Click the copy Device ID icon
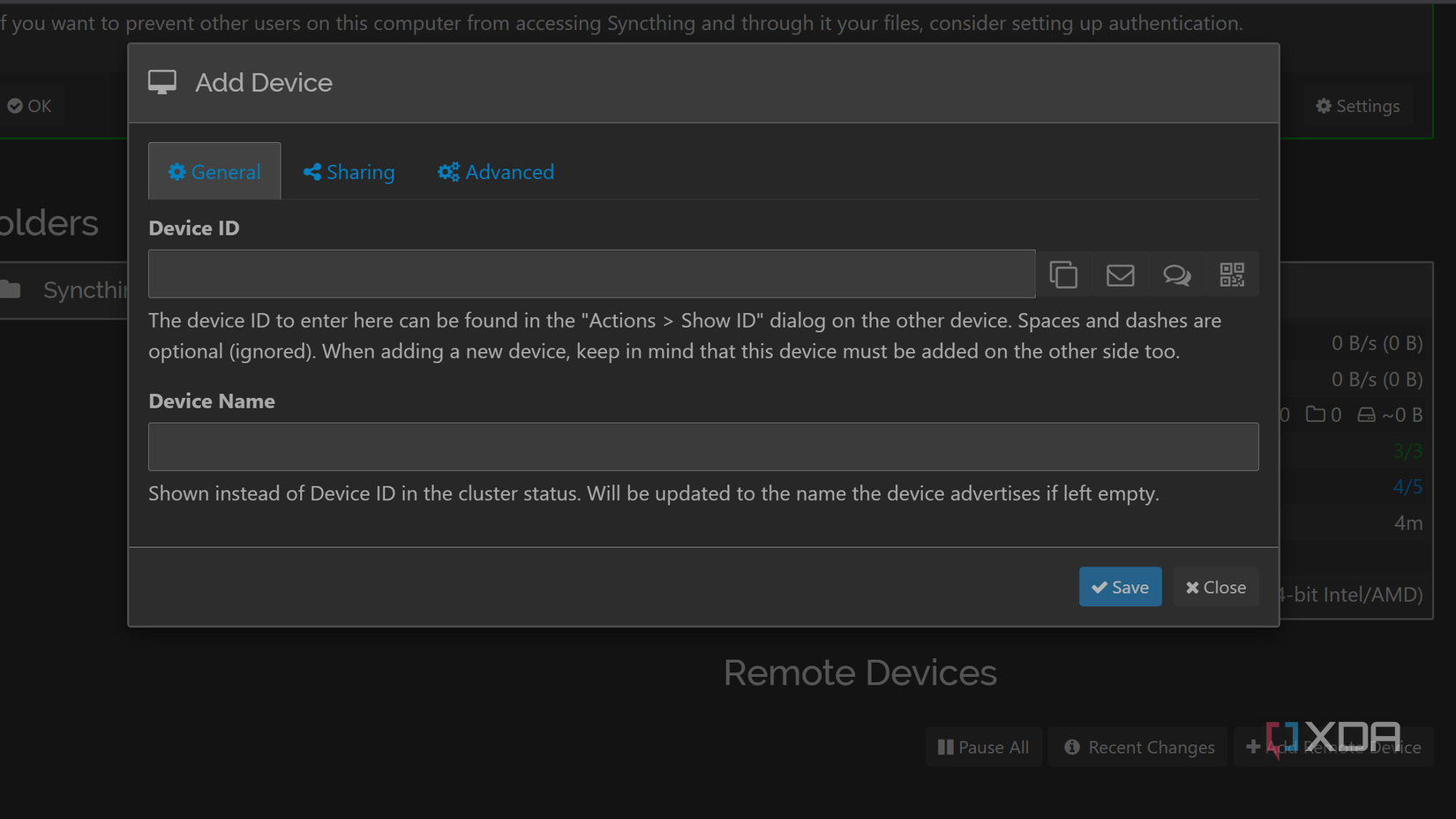Image resolution: width=1456 pixels, height=819 pixels. point(1063,274)
